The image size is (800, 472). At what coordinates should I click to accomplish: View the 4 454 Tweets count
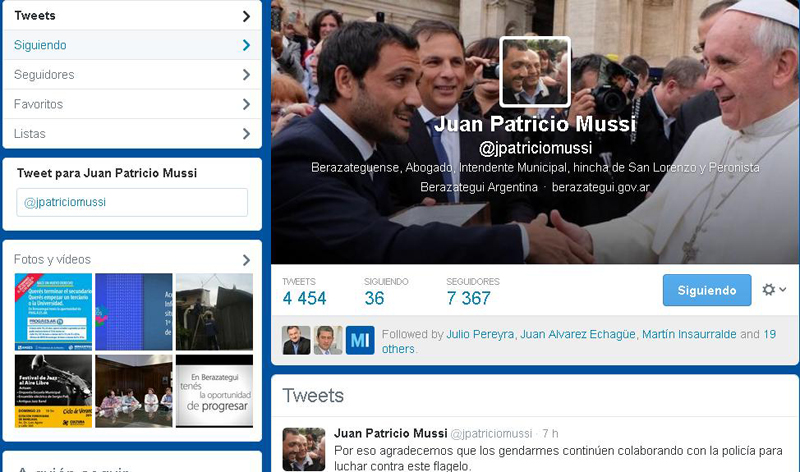click(304, 298)
